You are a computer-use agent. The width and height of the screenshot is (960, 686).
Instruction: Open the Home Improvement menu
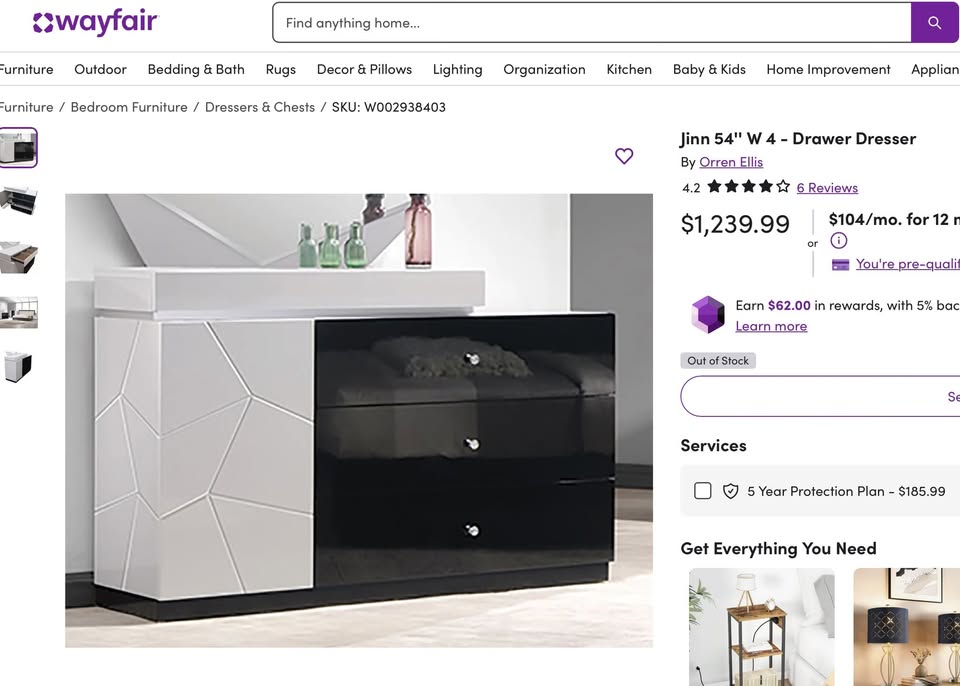pyautogui.click(x=828, y=69)
